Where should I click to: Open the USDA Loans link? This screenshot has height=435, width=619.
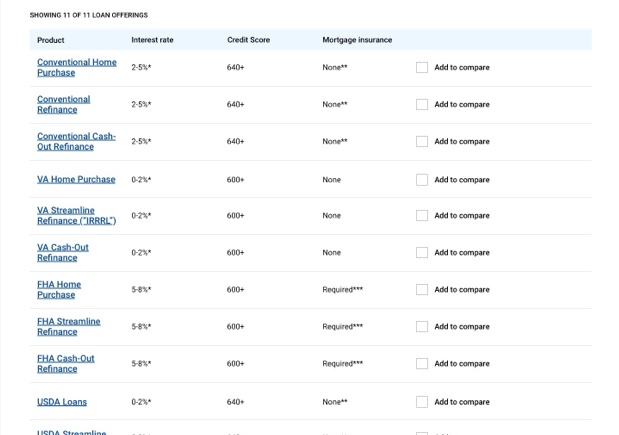[62, 402]
